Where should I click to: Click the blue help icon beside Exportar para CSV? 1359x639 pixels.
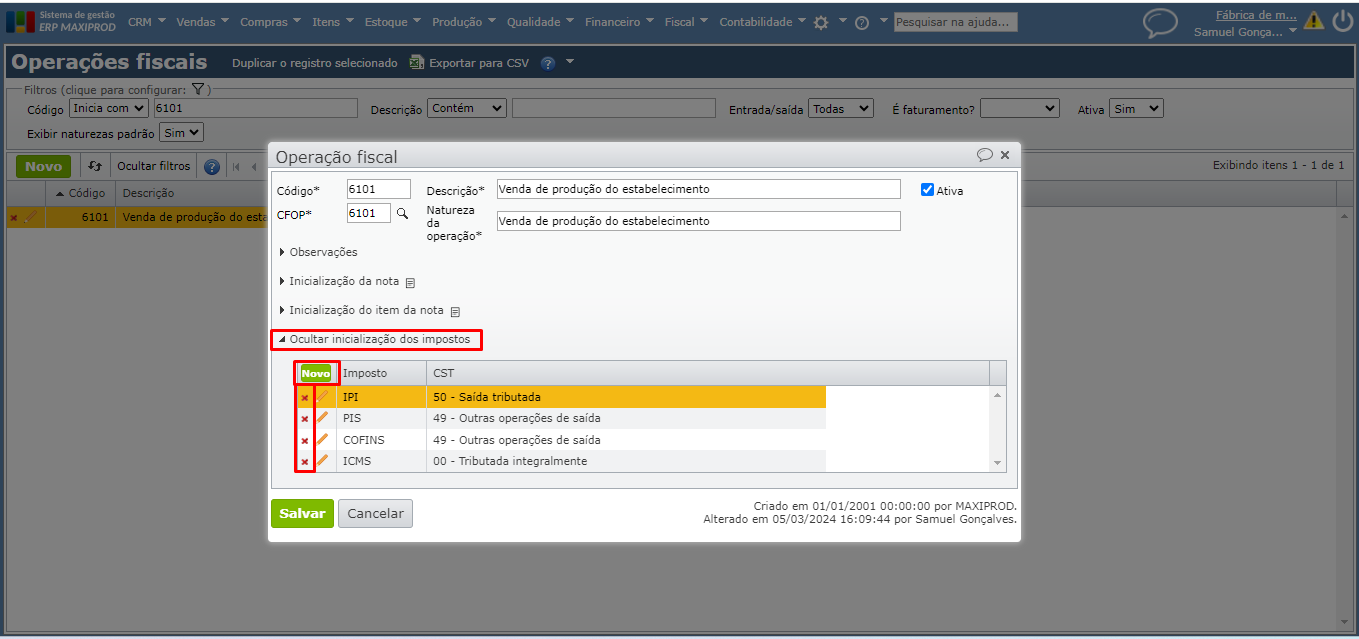(548, 63)
